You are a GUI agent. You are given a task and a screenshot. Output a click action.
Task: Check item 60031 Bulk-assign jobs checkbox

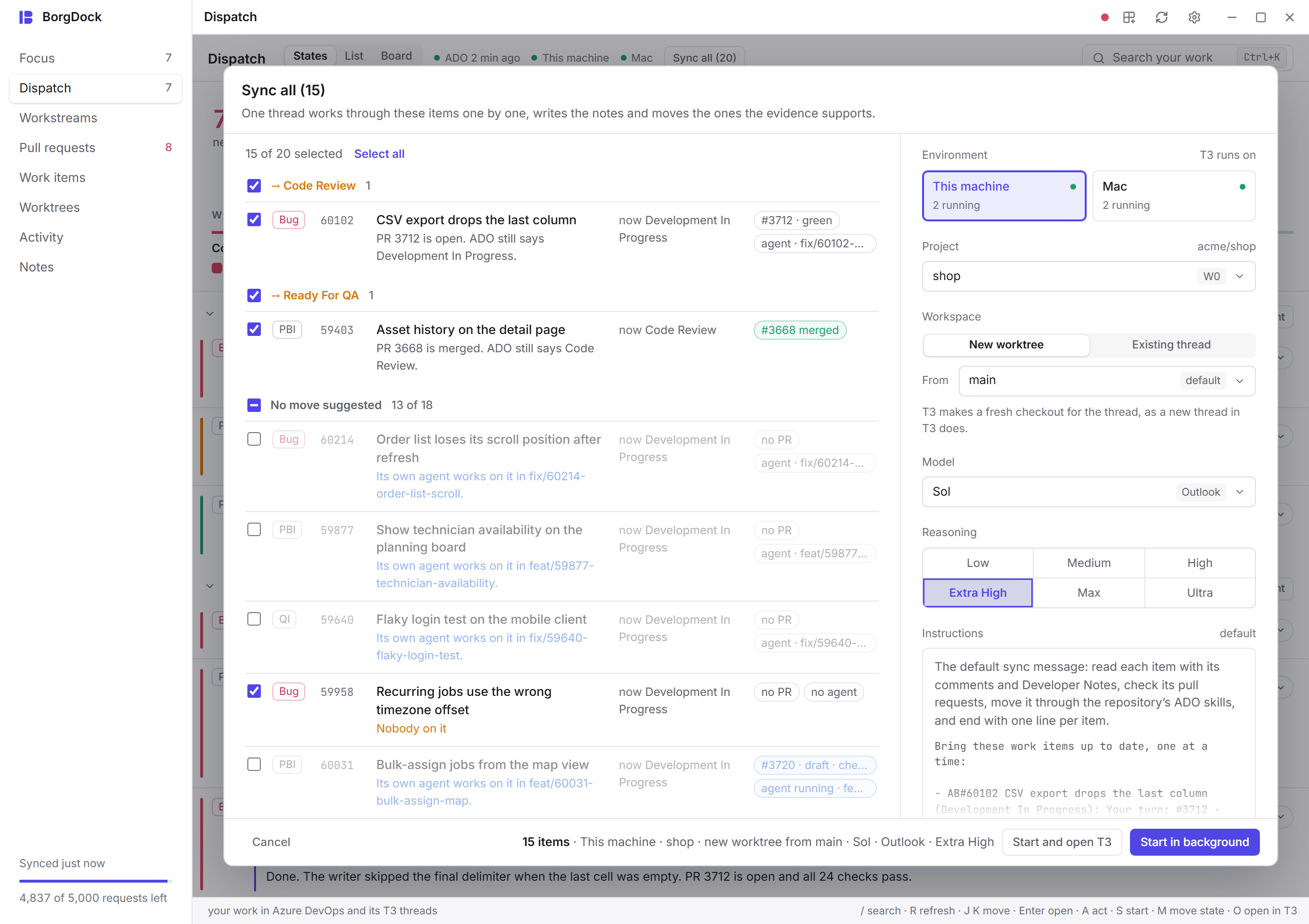click(254, 764)
